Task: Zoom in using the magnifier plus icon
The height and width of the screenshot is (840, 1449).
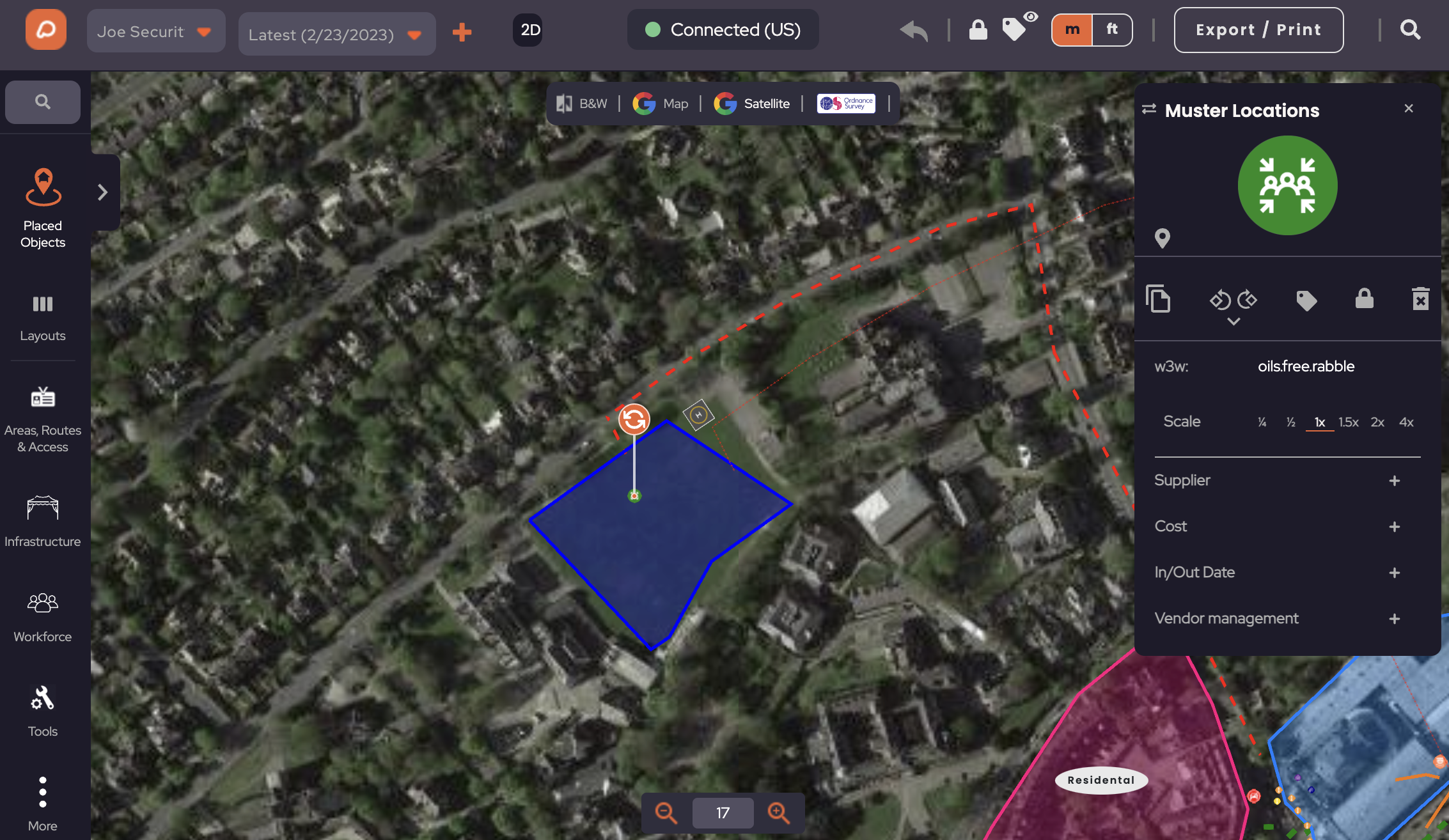Action: [x=778, y=813]
